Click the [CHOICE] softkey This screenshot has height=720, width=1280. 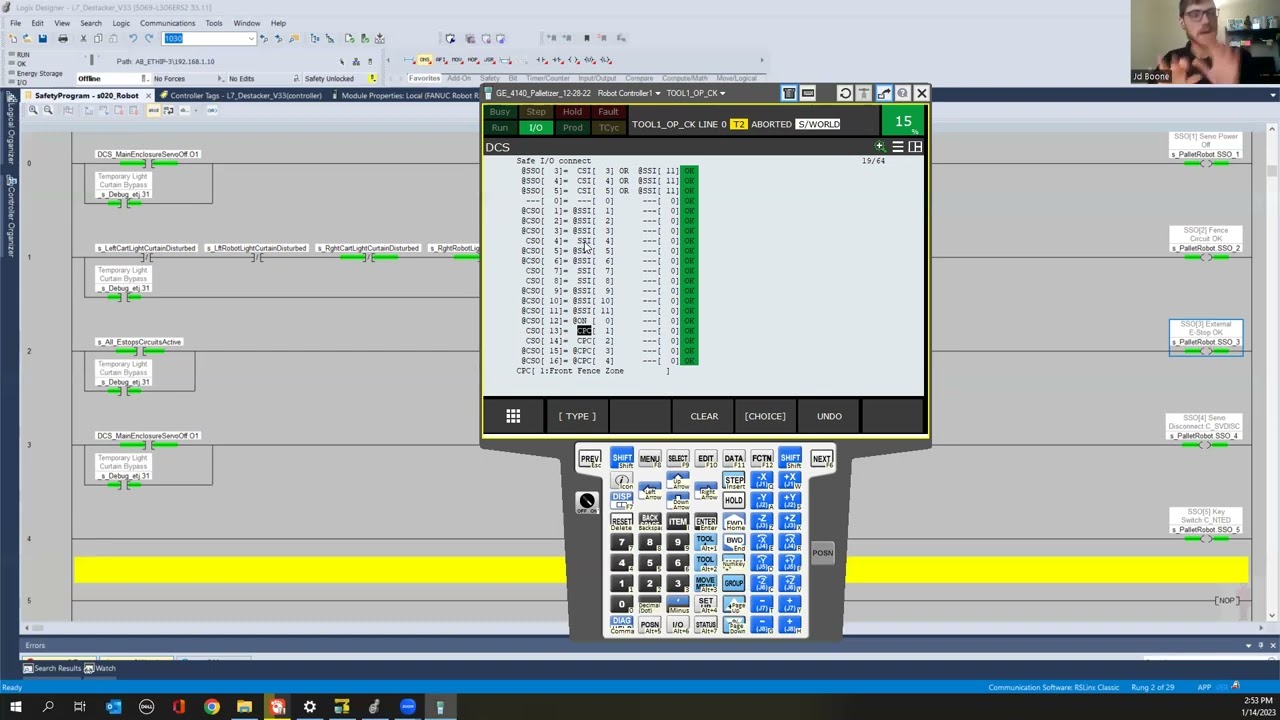tap(765, 416)
